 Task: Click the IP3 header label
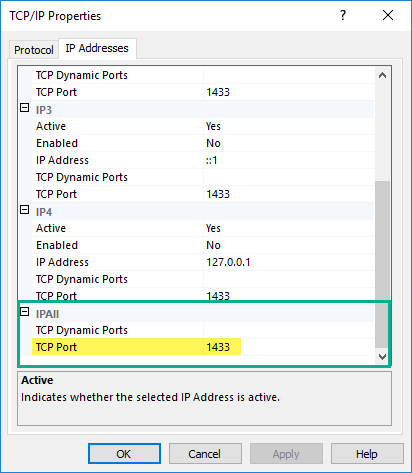[x=44, y=110]
